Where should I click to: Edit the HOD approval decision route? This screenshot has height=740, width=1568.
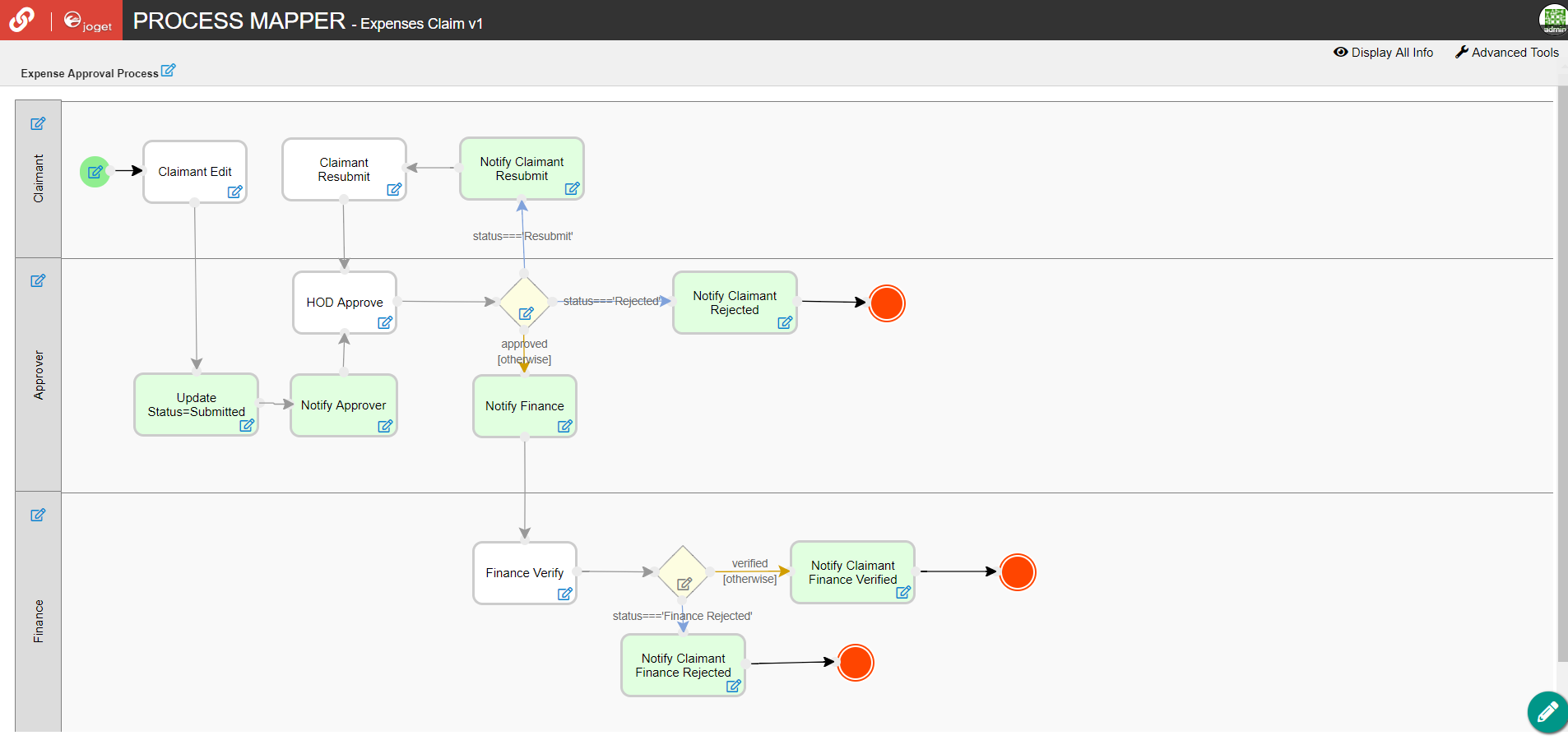[527, 313]
